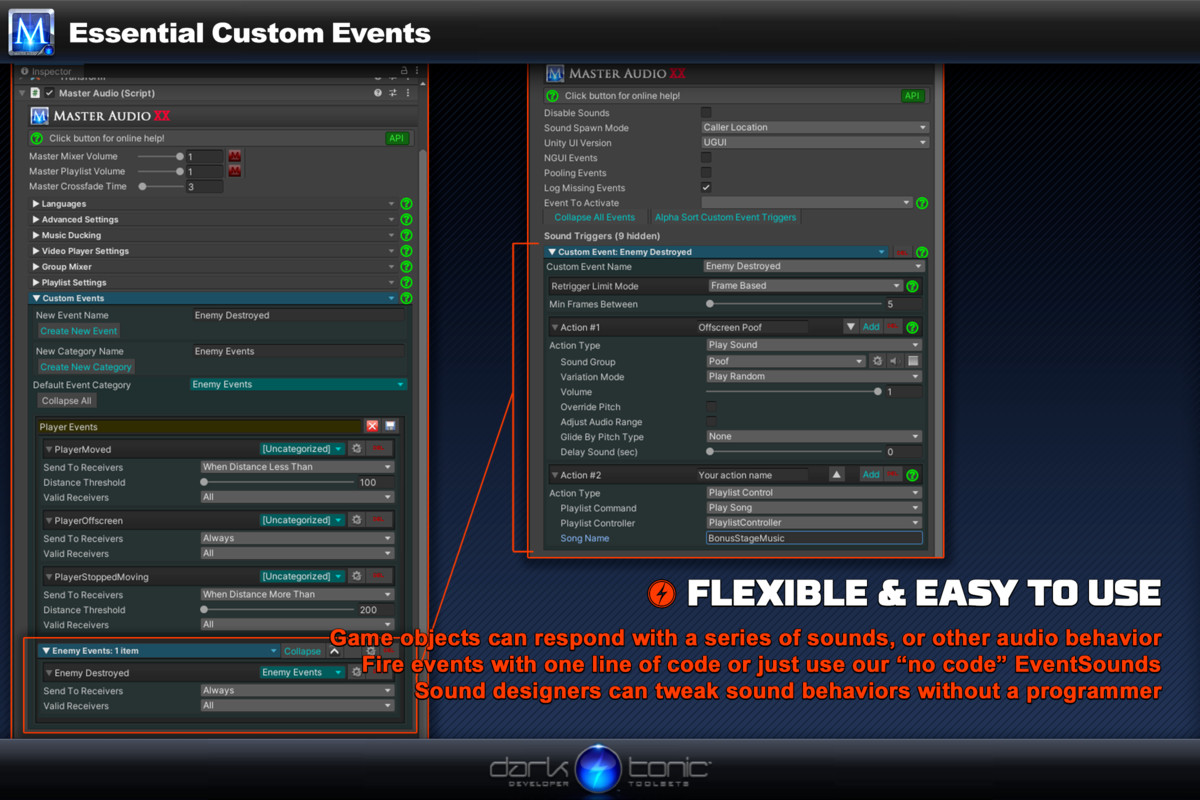Screen dimensions: 1200x800
Task: Click Alpha Sort Custom Event Triggers button
Action: click(725, 217)
